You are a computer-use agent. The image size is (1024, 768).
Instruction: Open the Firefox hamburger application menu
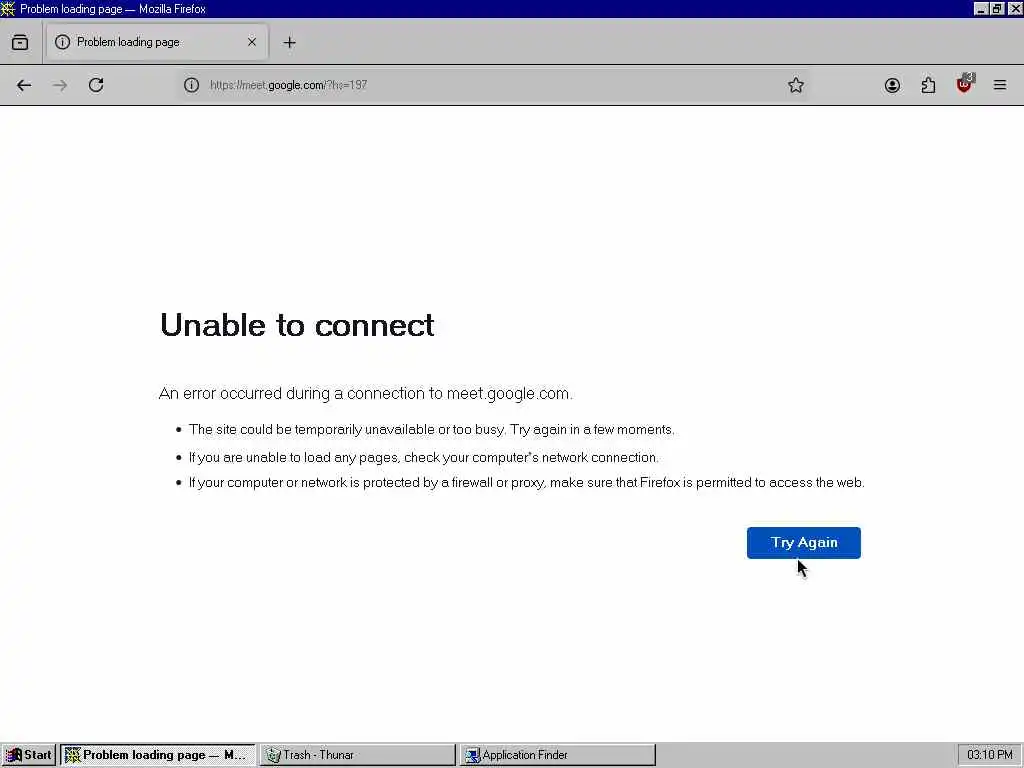click(1000, 85)
